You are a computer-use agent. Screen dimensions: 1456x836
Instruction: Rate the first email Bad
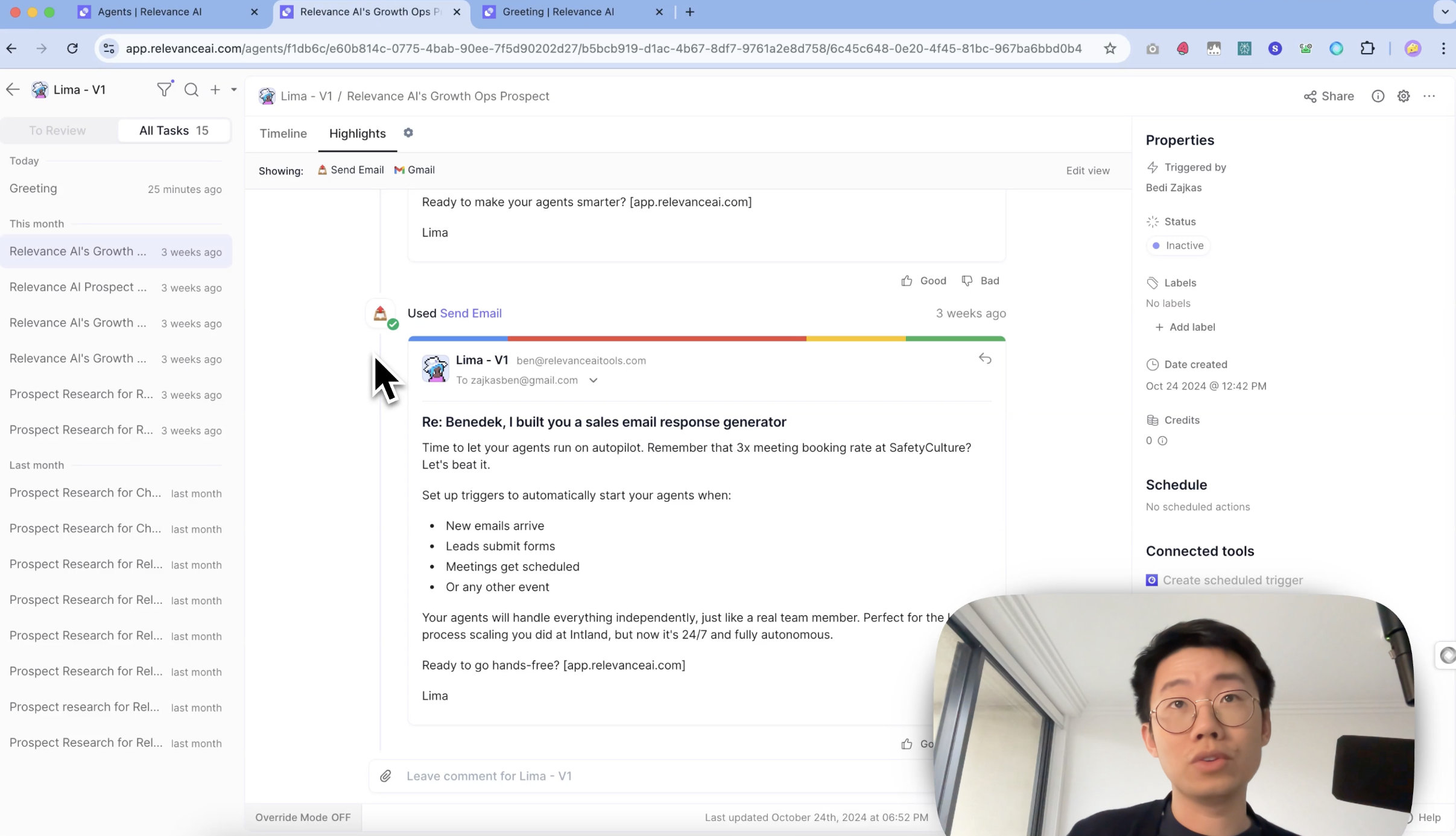(981, 280)
